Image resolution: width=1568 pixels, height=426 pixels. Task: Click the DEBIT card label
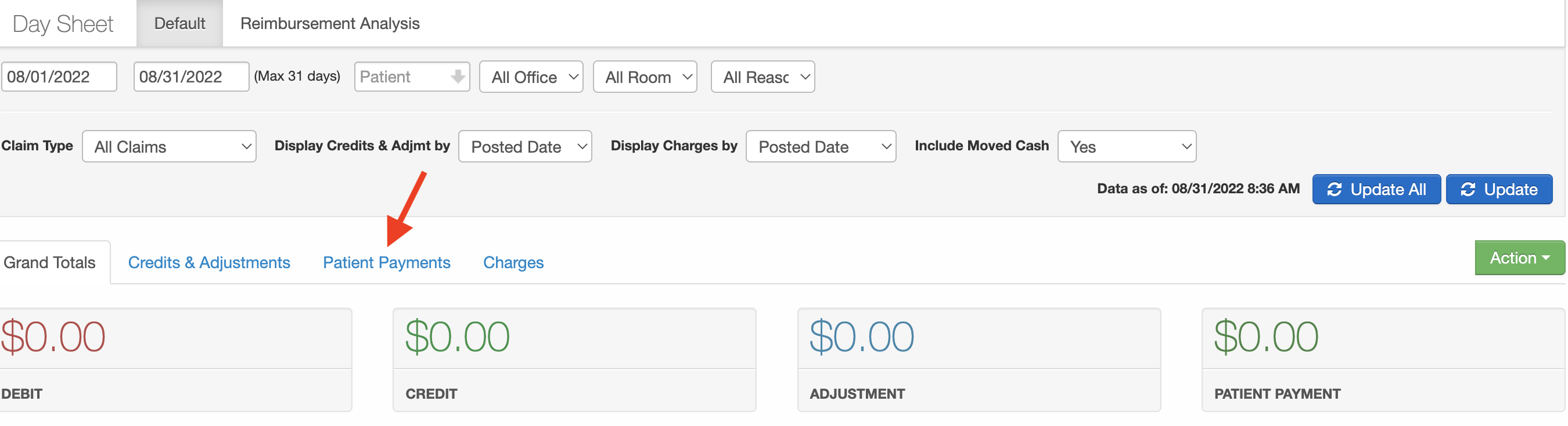point(22,393)
